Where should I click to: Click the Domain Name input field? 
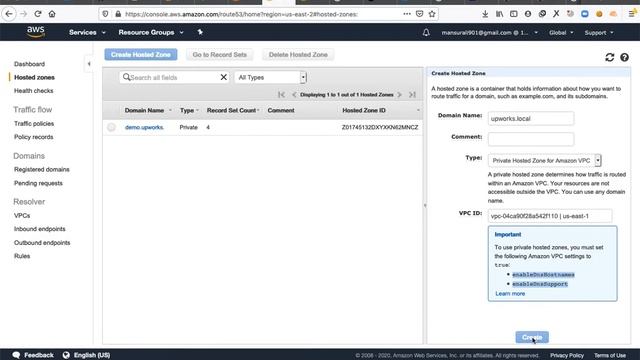(531, 118)
